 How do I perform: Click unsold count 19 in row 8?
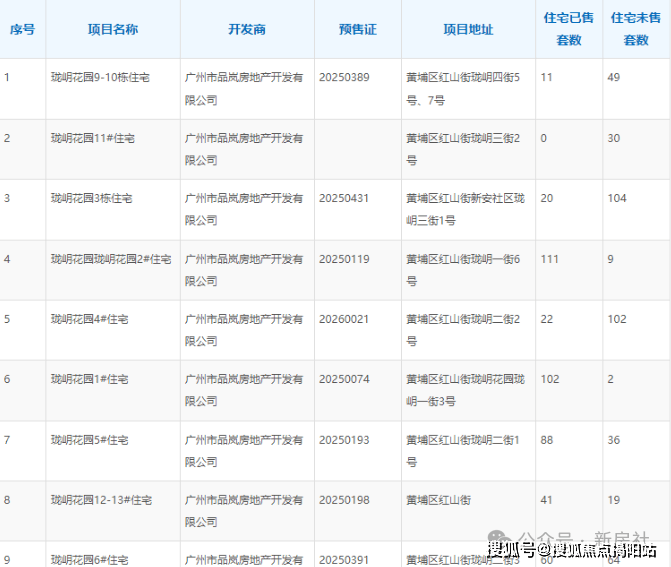[614, 500]
